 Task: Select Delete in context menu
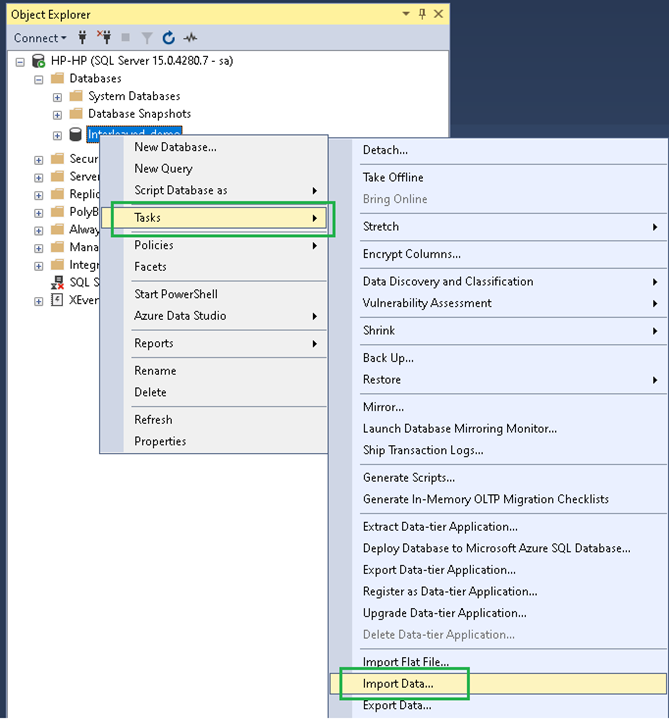[x=214, y=392]
